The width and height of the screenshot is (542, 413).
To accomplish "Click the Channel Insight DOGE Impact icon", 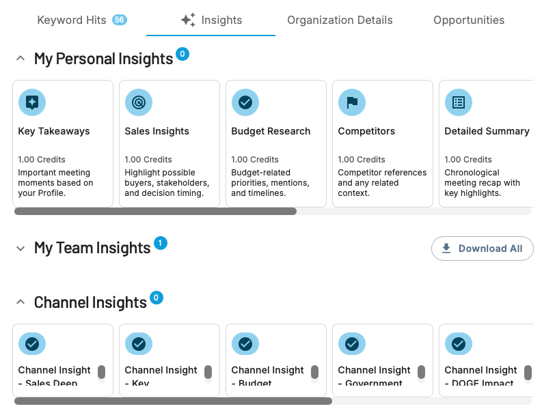I will (458, 344).
